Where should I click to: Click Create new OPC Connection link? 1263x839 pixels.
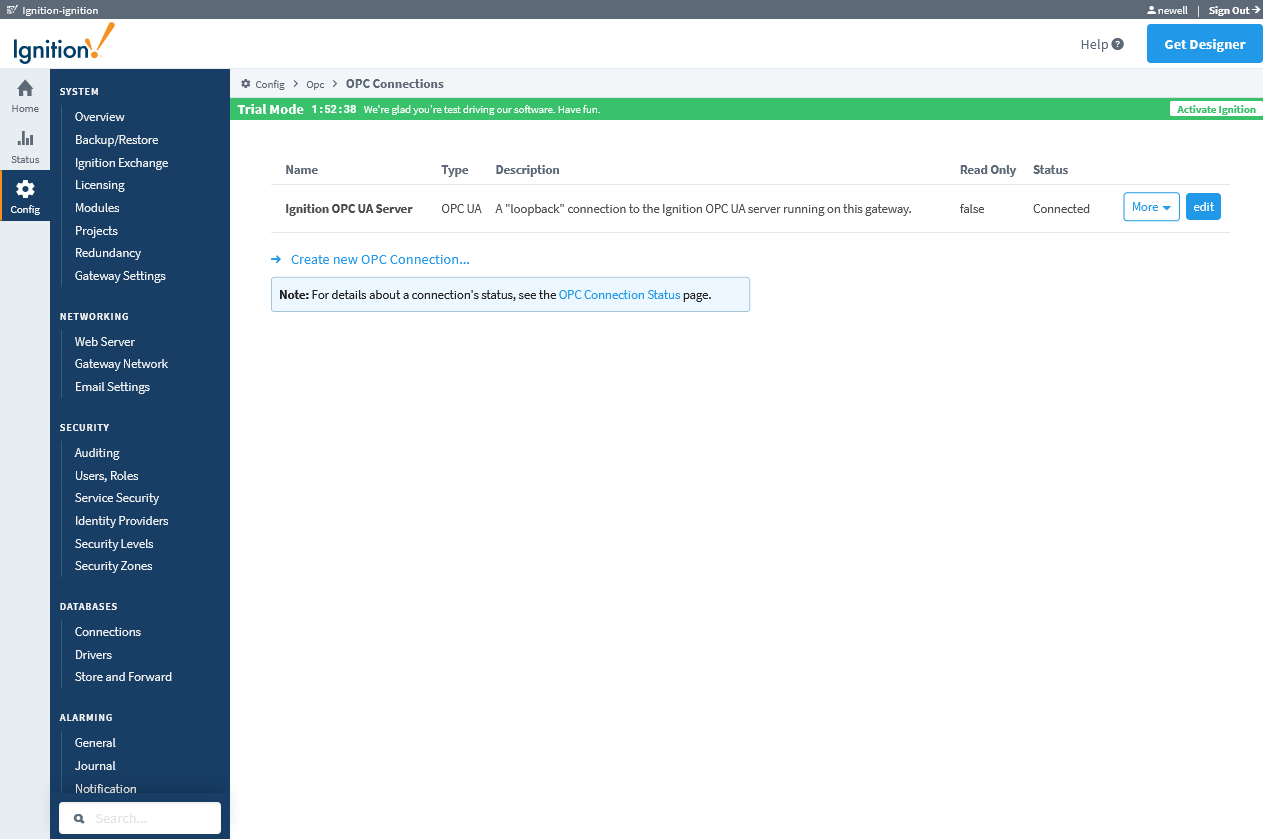379,258
